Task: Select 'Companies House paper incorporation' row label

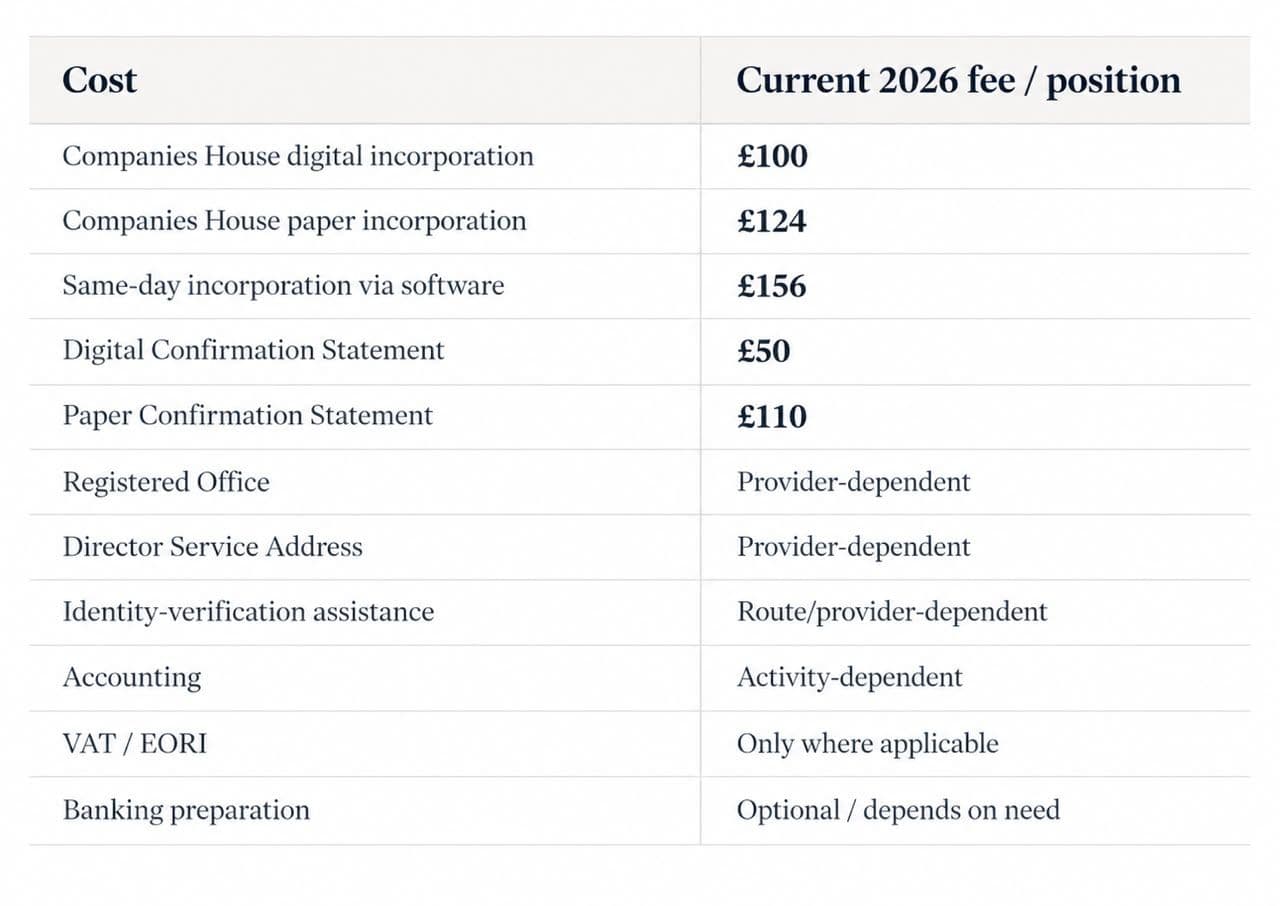Action: (x=294, y=221)
